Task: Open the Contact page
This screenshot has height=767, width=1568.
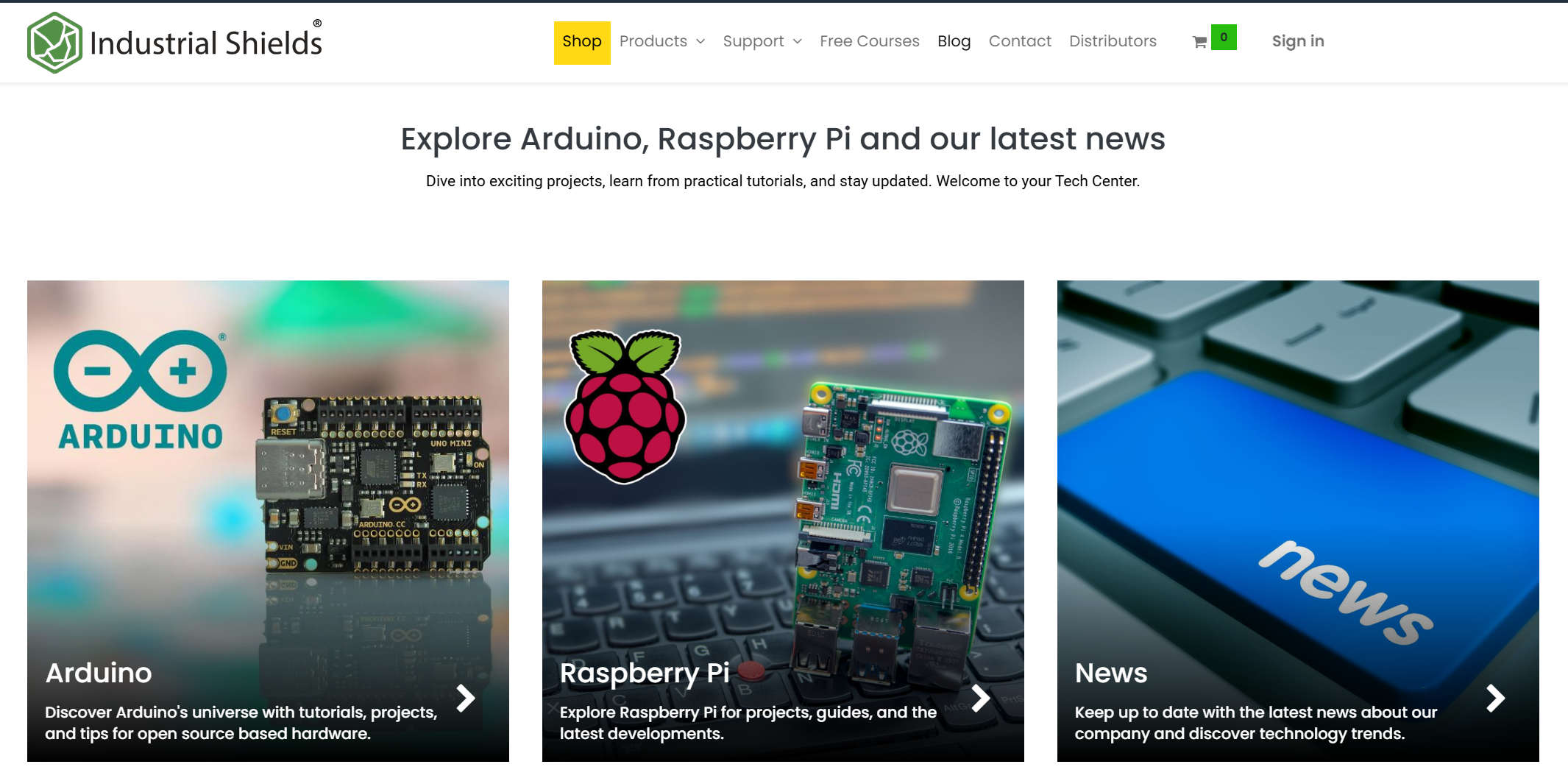Action: pyautogui.click(x=1020, y=41)
